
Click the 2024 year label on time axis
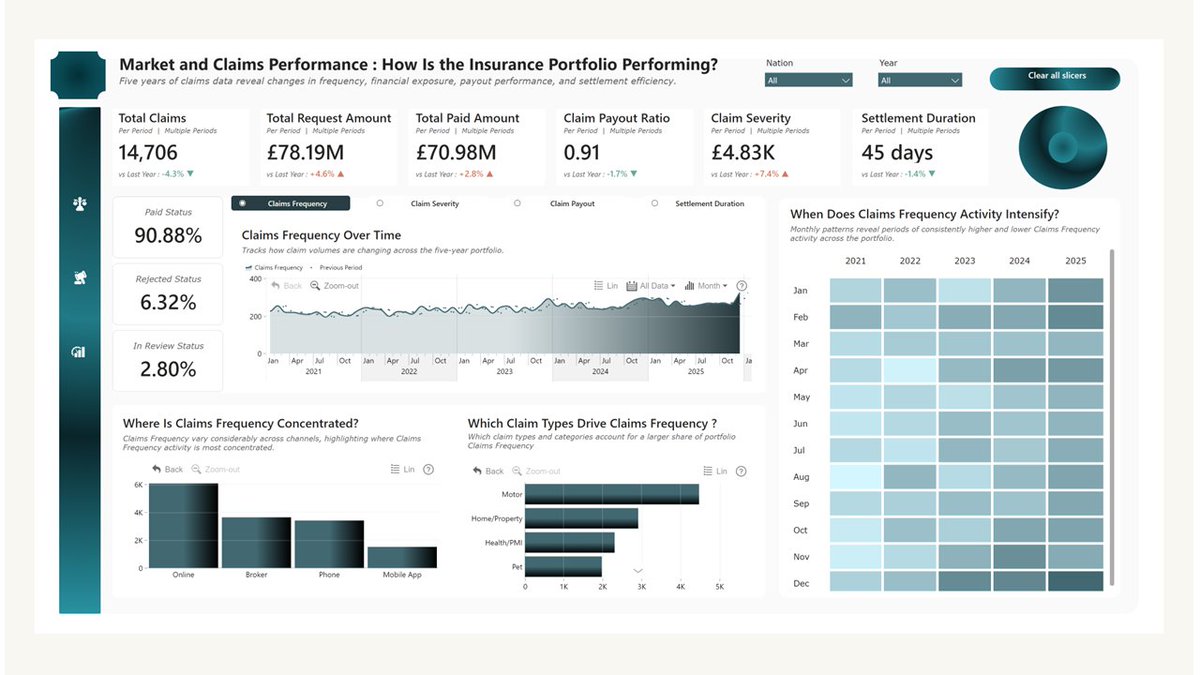pos(599,371)
